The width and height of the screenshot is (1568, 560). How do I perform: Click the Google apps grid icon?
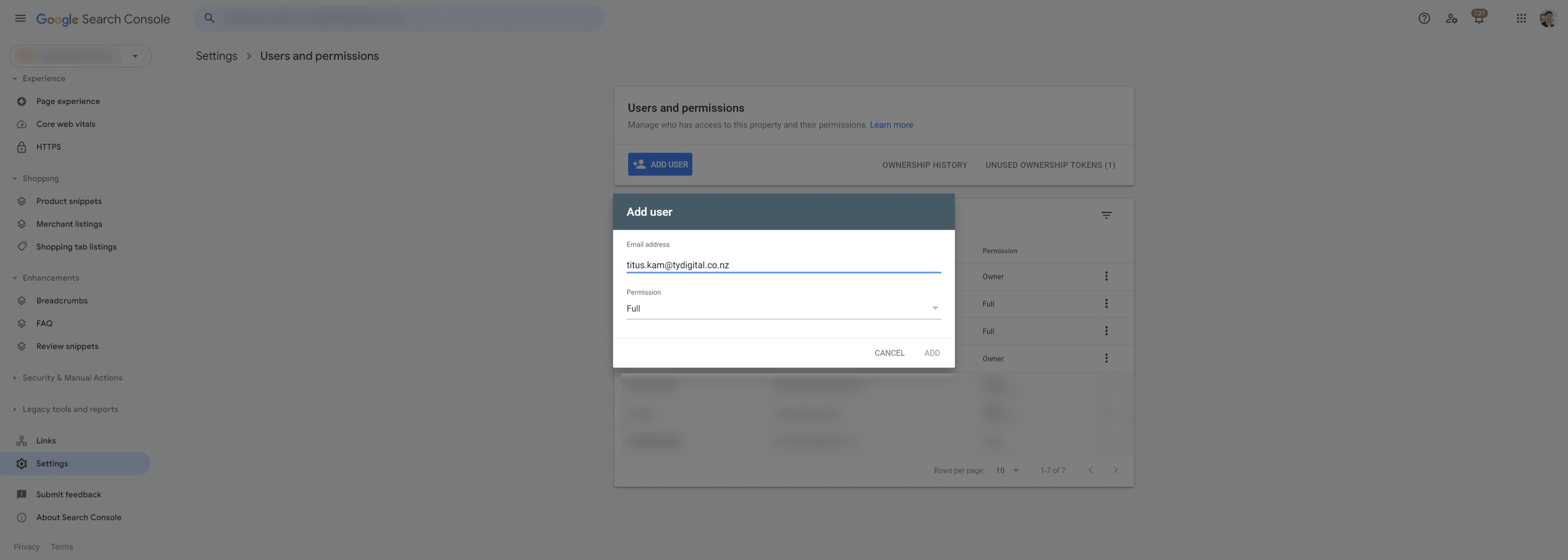pyautogui.click(x=1521, y=18)
